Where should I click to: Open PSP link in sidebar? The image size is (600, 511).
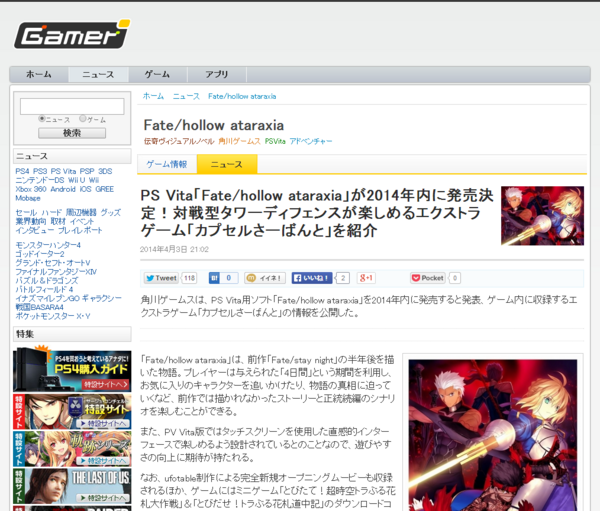coord(87,171)
